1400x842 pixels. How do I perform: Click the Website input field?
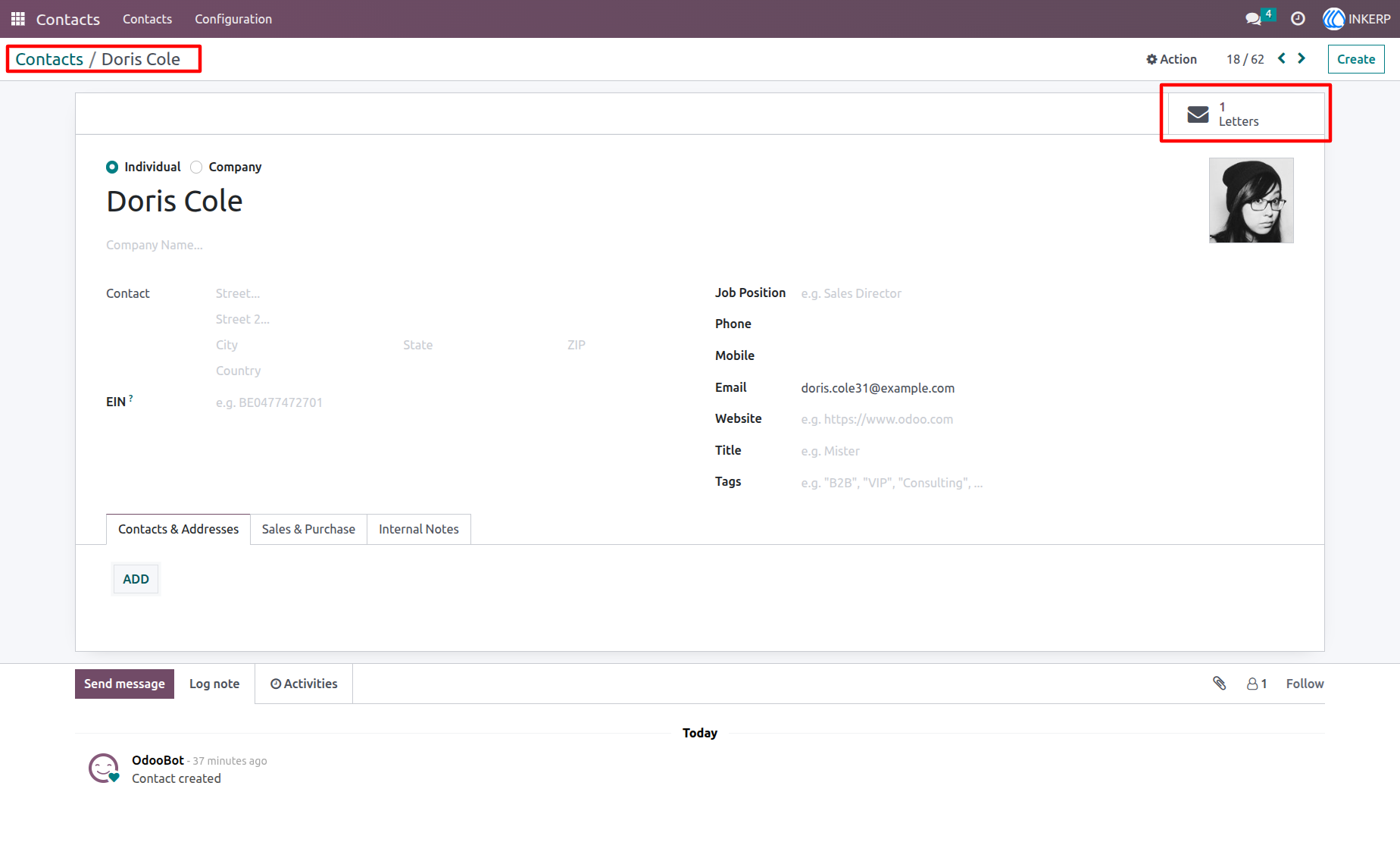click(1047, 419)
